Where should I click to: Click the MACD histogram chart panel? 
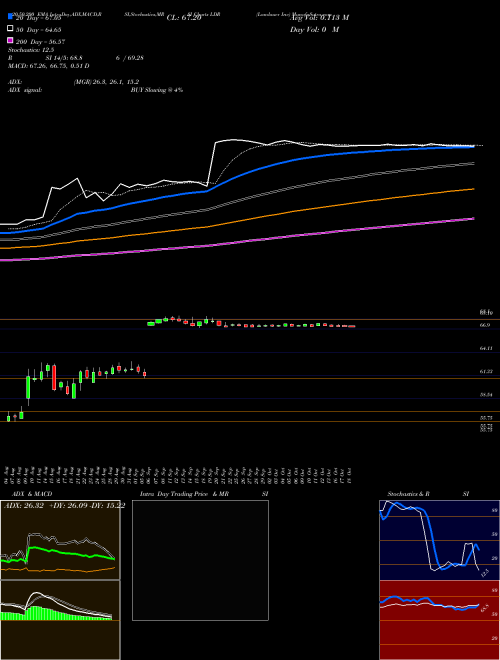pyautogui.click(x=60, y=620)
